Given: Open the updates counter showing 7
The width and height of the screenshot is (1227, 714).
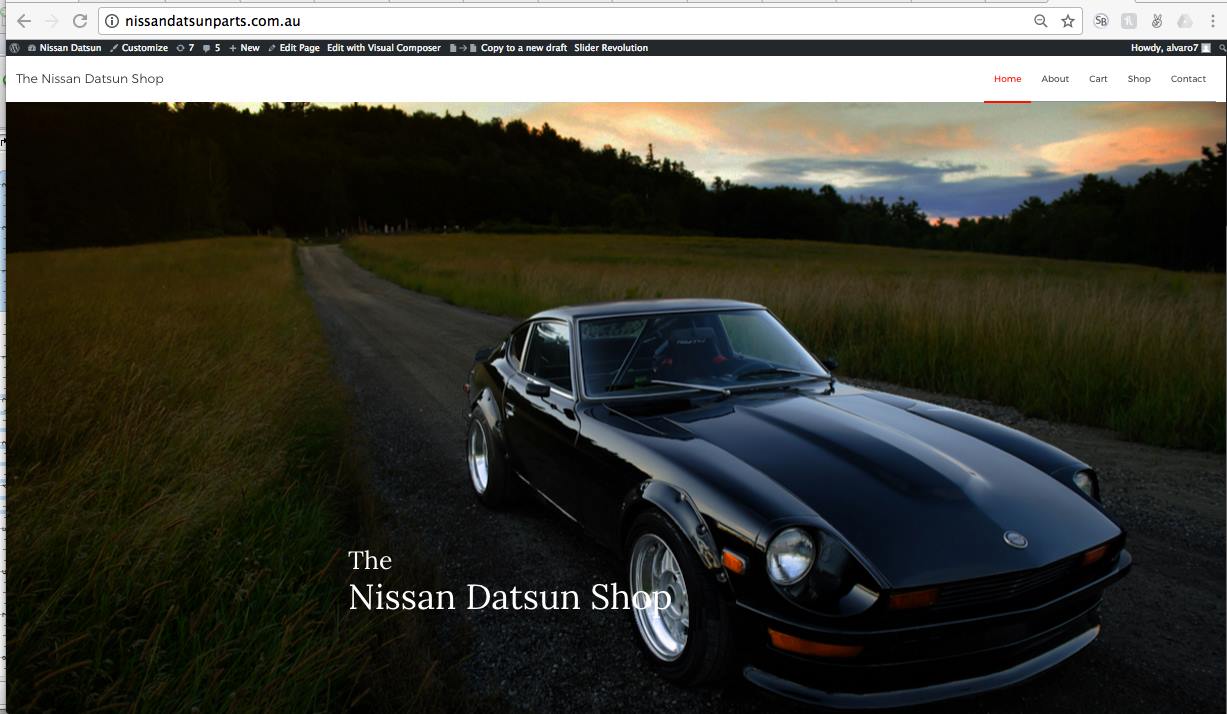Looking at the screenshot, I should point(185,48).
